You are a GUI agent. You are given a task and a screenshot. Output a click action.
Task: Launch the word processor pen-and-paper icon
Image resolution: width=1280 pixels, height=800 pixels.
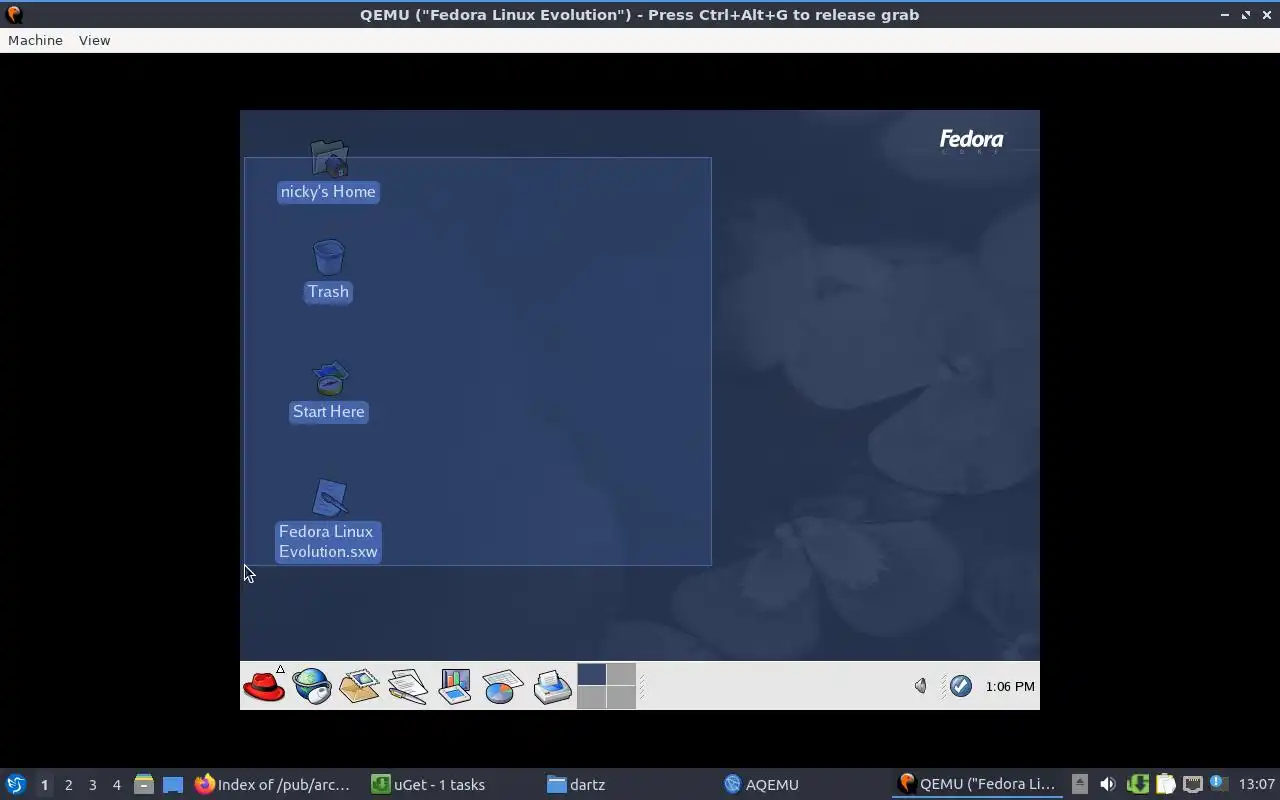tap(407, 686)
